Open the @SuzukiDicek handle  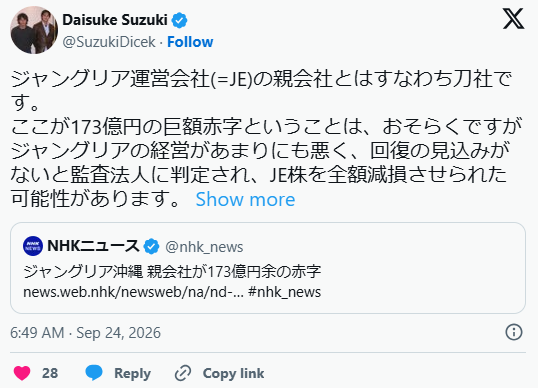[x=109, y=42]
